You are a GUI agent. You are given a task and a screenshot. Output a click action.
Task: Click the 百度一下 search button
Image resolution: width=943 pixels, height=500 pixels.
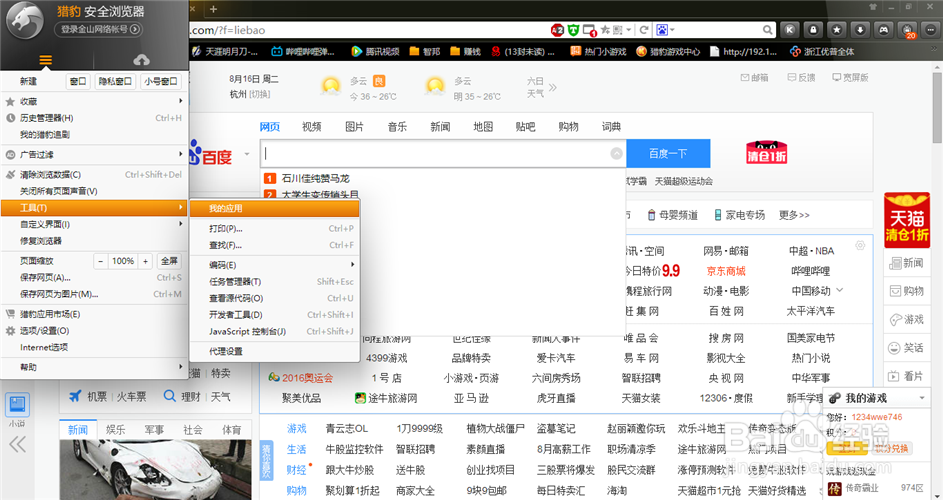point(668,153)
